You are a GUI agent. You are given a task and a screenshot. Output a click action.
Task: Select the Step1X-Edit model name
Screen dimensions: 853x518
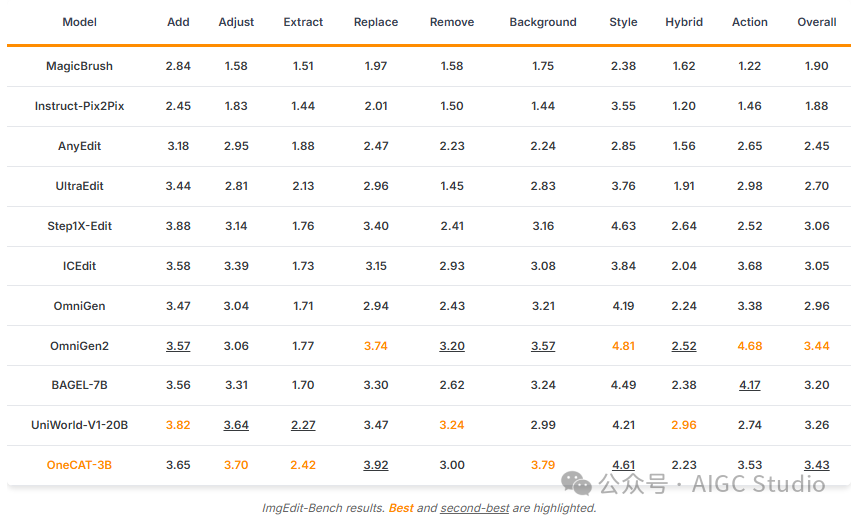pos(79,226)
